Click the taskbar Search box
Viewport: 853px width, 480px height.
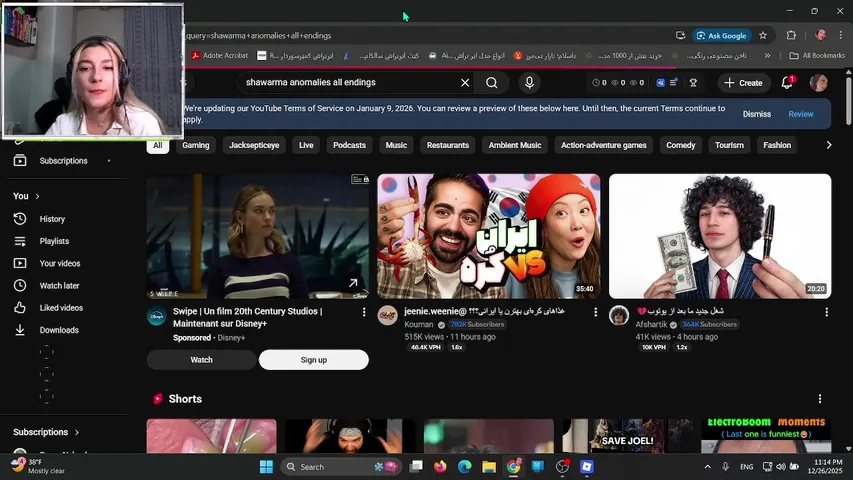click(341, 467)
